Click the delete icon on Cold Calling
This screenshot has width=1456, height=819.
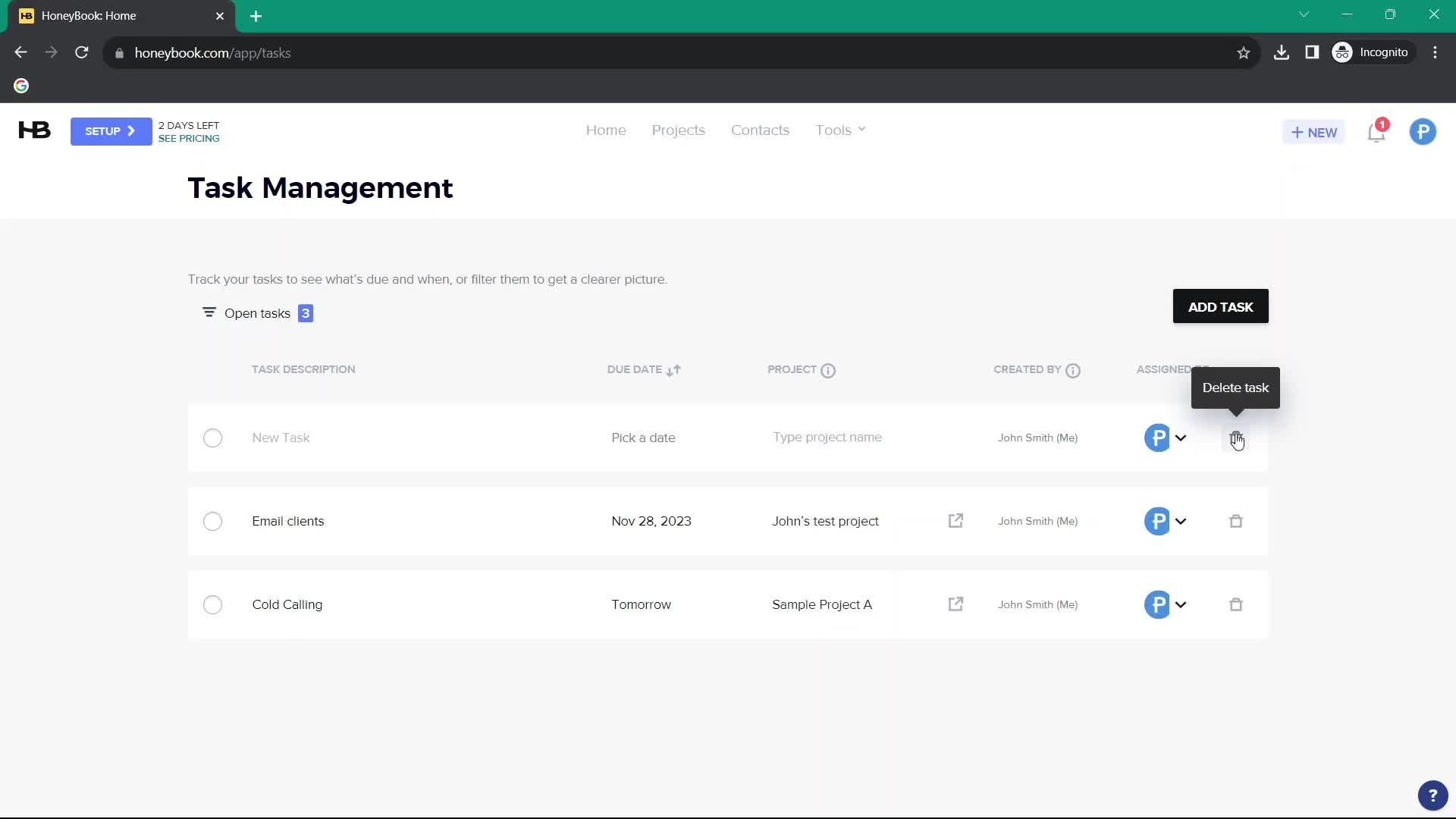click(1236, 604)
